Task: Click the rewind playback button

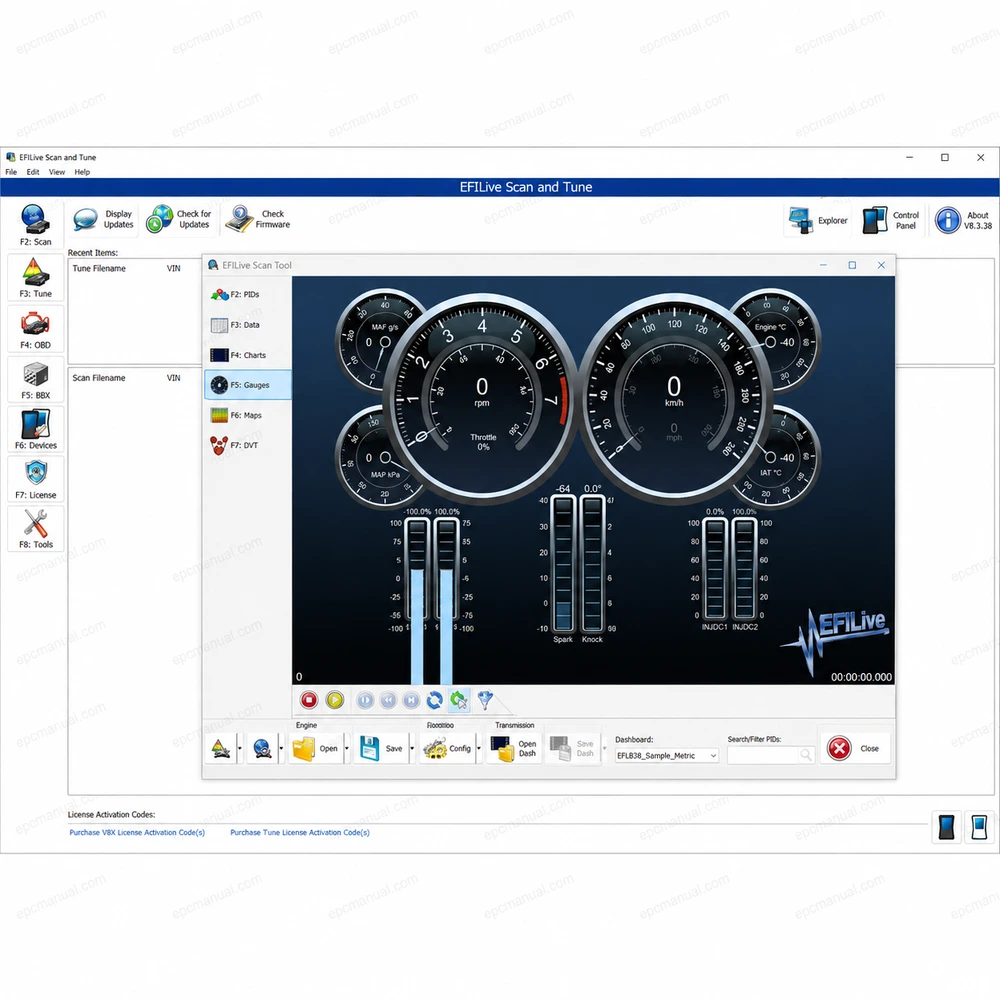Action: coord(388,700)
